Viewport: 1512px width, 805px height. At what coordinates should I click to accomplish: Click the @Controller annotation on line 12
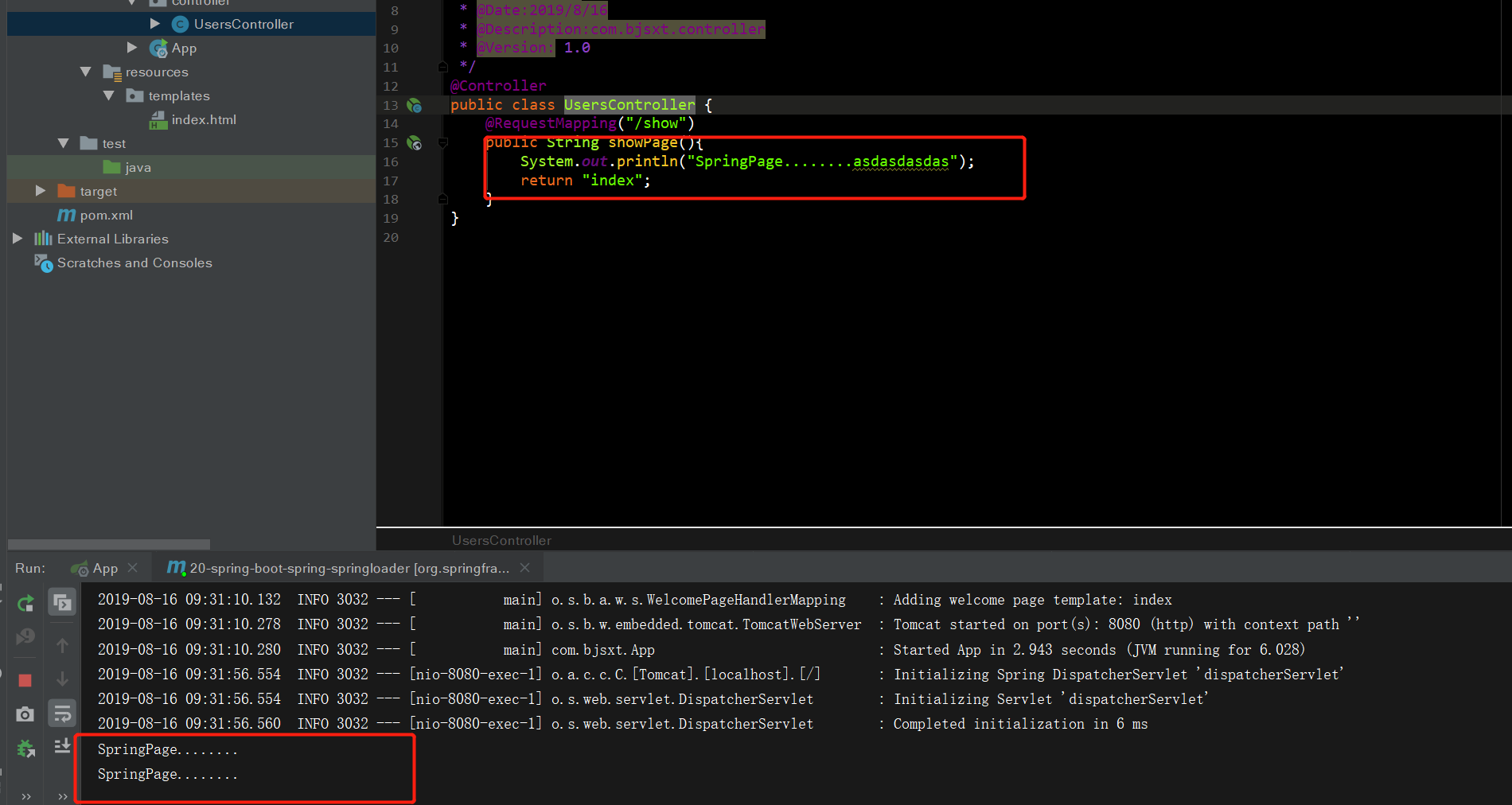coord(498,86)
